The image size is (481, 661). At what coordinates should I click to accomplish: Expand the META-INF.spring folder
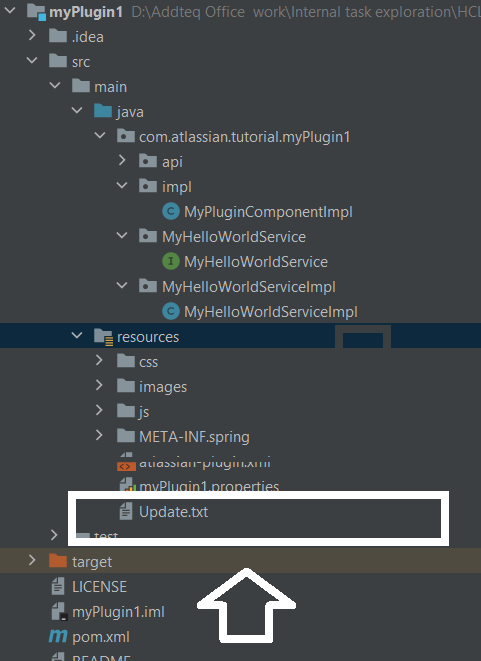tap(99, 435)
